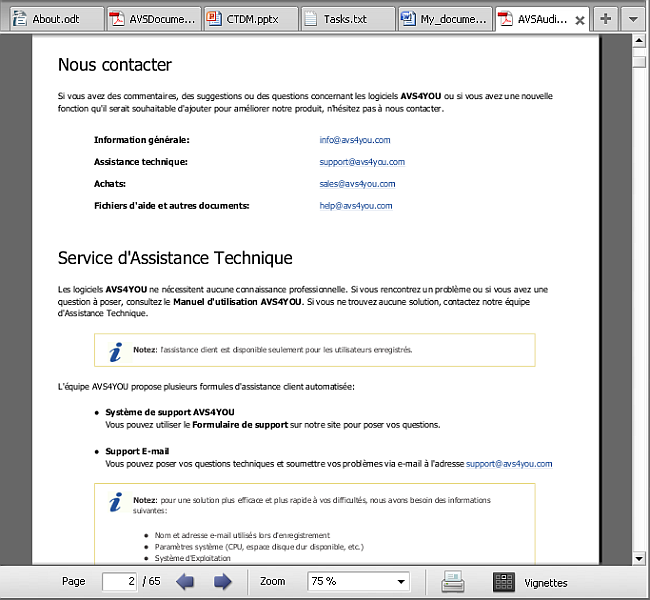
Task: Close the AVSAudi... tab
Action: pos(580,20)
